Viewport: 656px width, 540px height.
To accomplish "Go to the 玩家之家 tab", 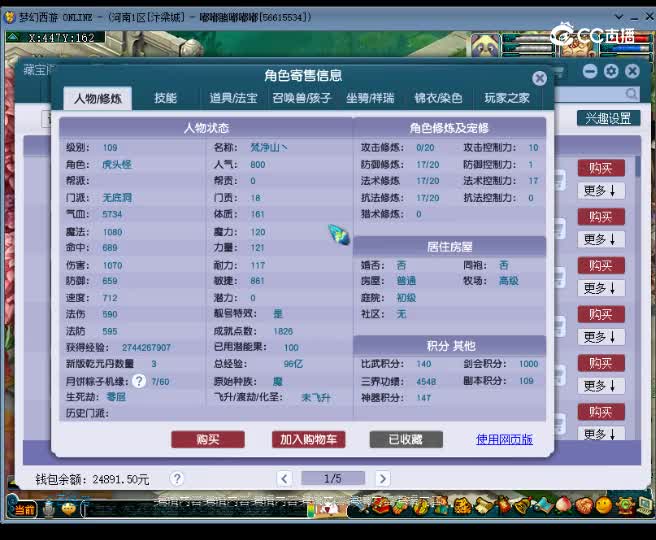I will click(x=507, y=99).
